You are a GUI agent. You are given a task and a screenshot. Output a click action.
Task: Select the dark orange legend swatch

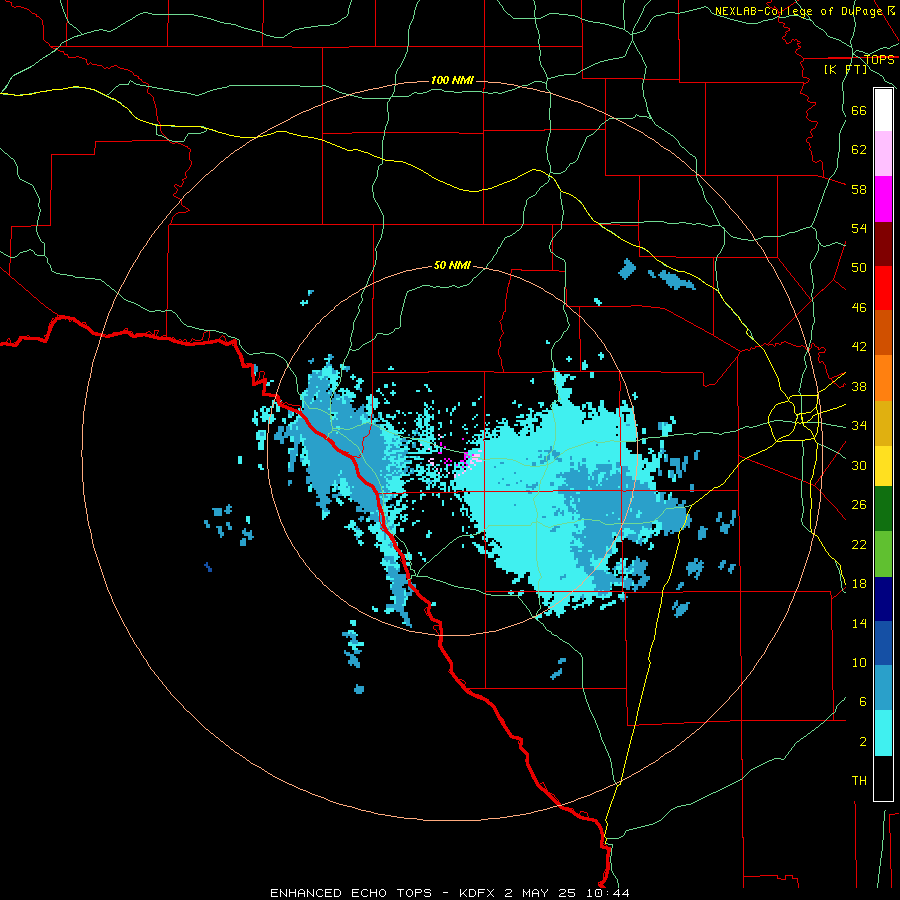[x=883, y=333]
